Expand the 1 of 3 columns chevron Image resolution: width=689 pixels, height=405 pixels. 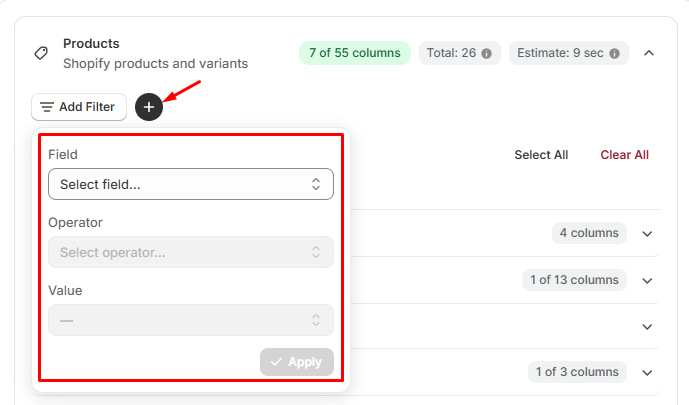coord(647,373)
